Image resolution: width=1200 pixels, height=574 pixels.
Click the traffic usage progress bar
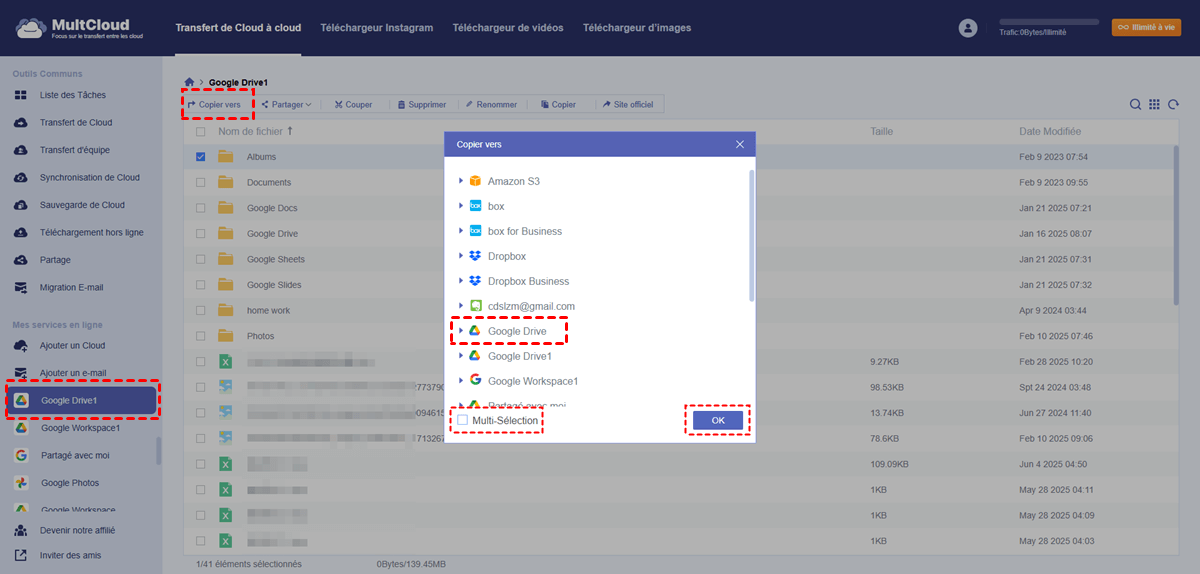(1048, 21)
